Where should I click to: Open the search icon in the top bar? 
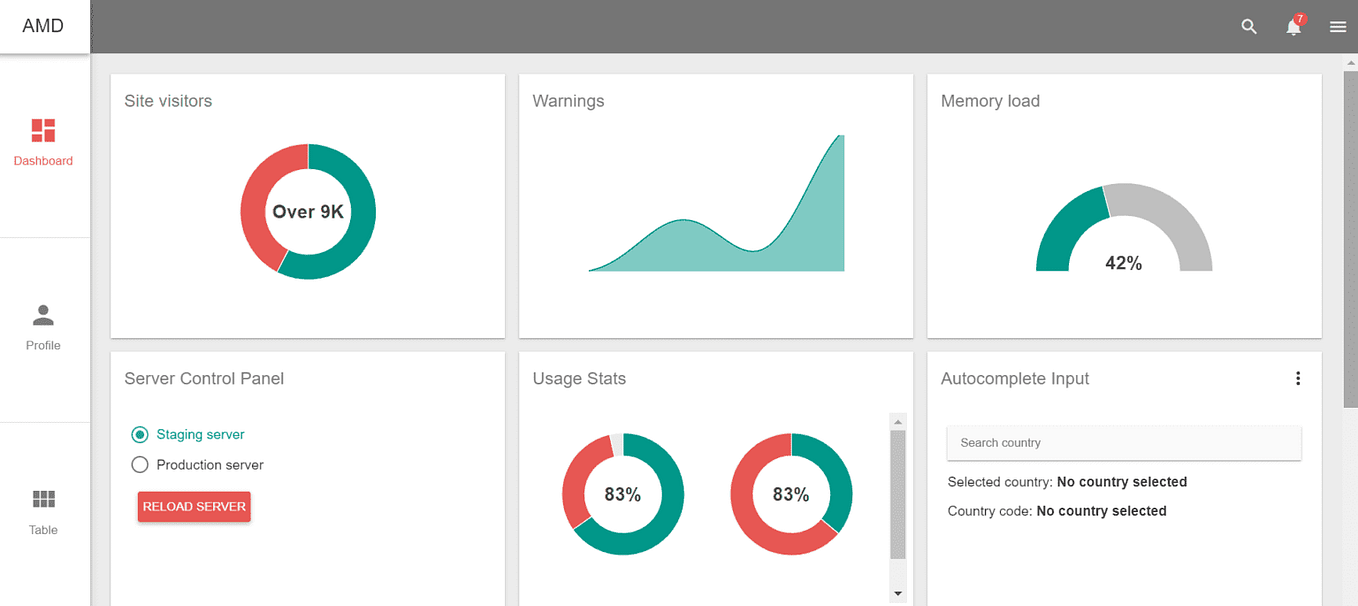[1249, 26]
